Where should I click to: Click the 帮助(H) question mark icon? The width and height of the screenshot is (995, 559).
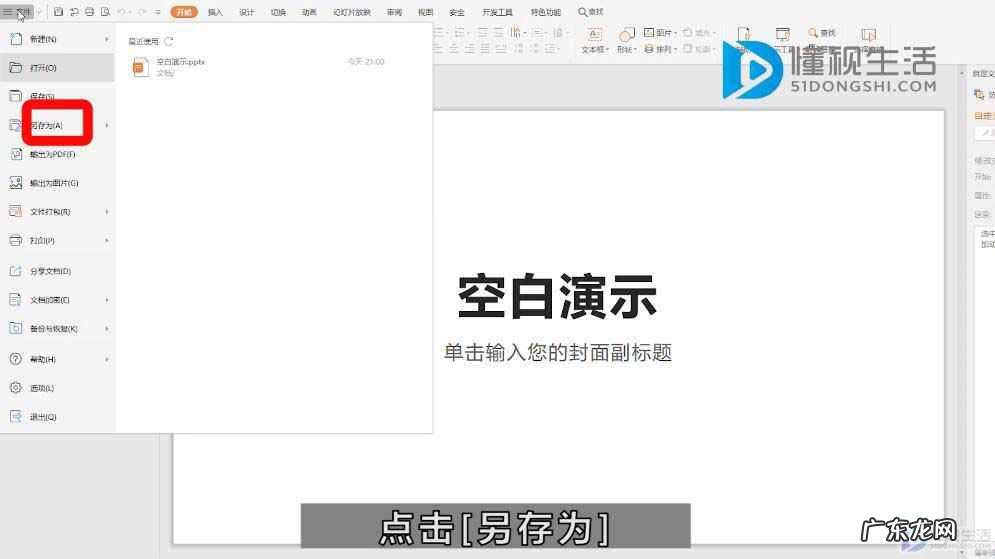click(x=16, y=359)
